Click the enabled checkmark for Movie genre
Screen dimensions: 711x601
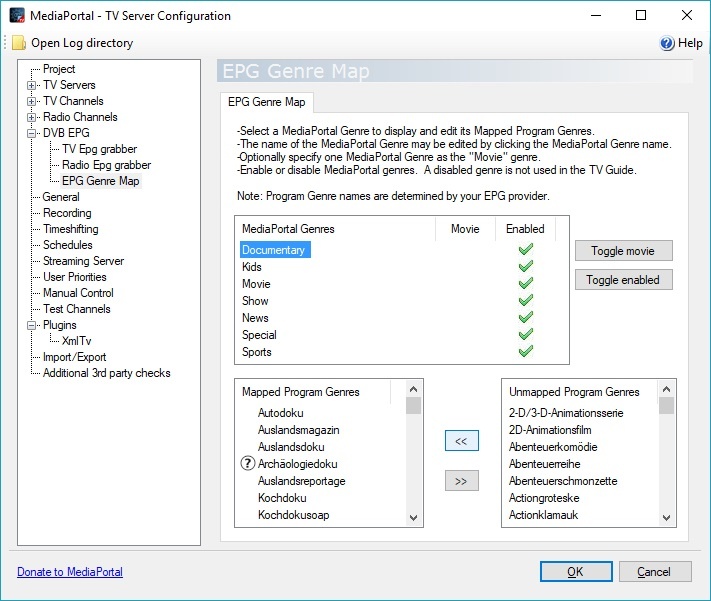click(526, 283)
